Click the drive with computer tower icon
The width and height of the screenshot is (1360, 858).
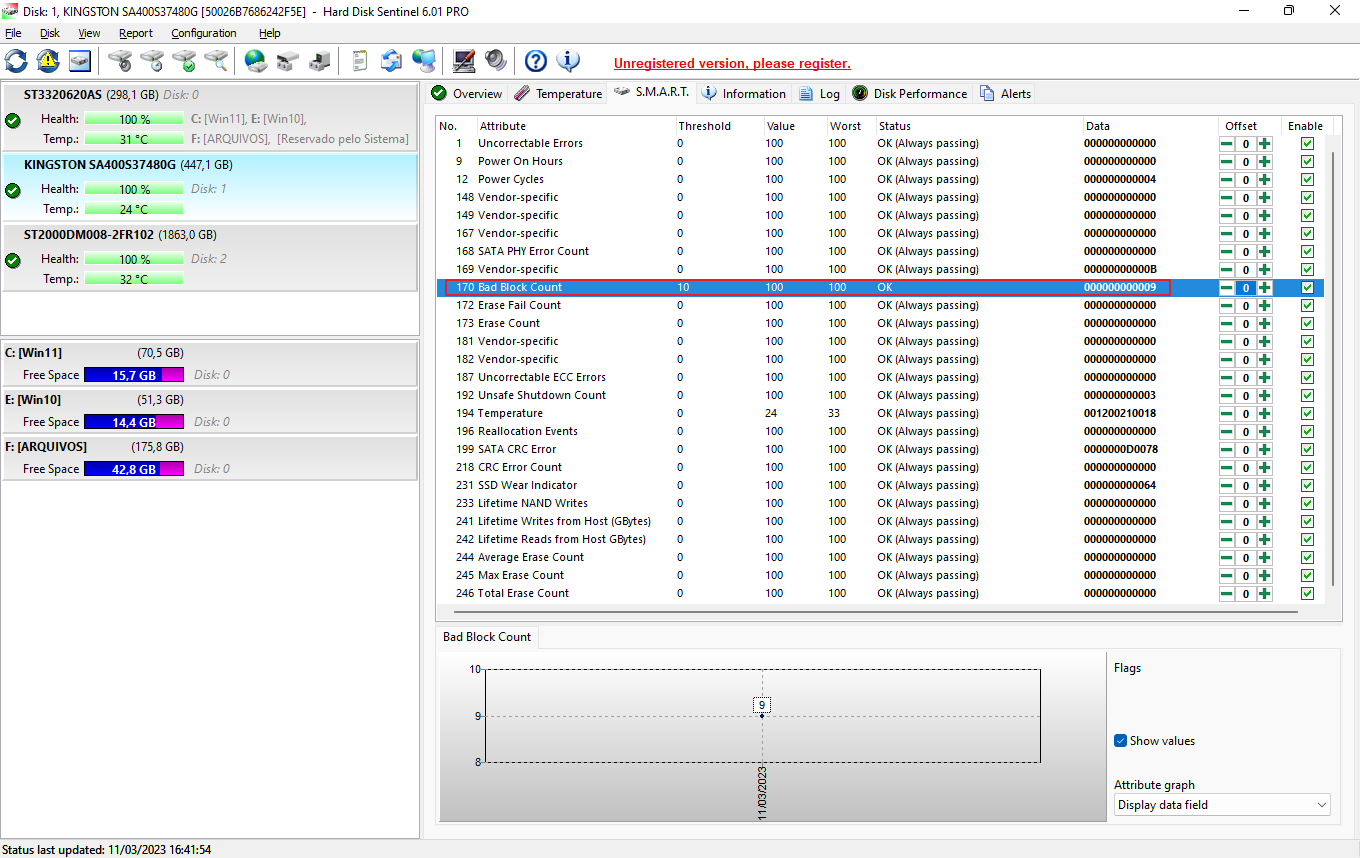click(320, 61)
